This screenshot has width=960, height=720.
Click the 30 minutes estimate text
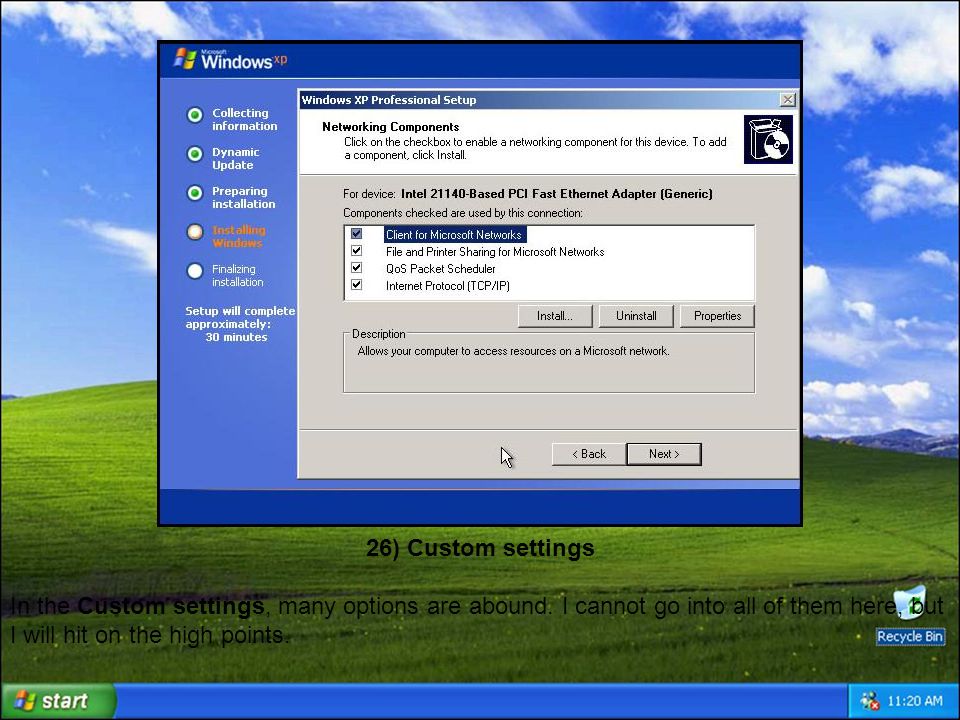point(236,337)
